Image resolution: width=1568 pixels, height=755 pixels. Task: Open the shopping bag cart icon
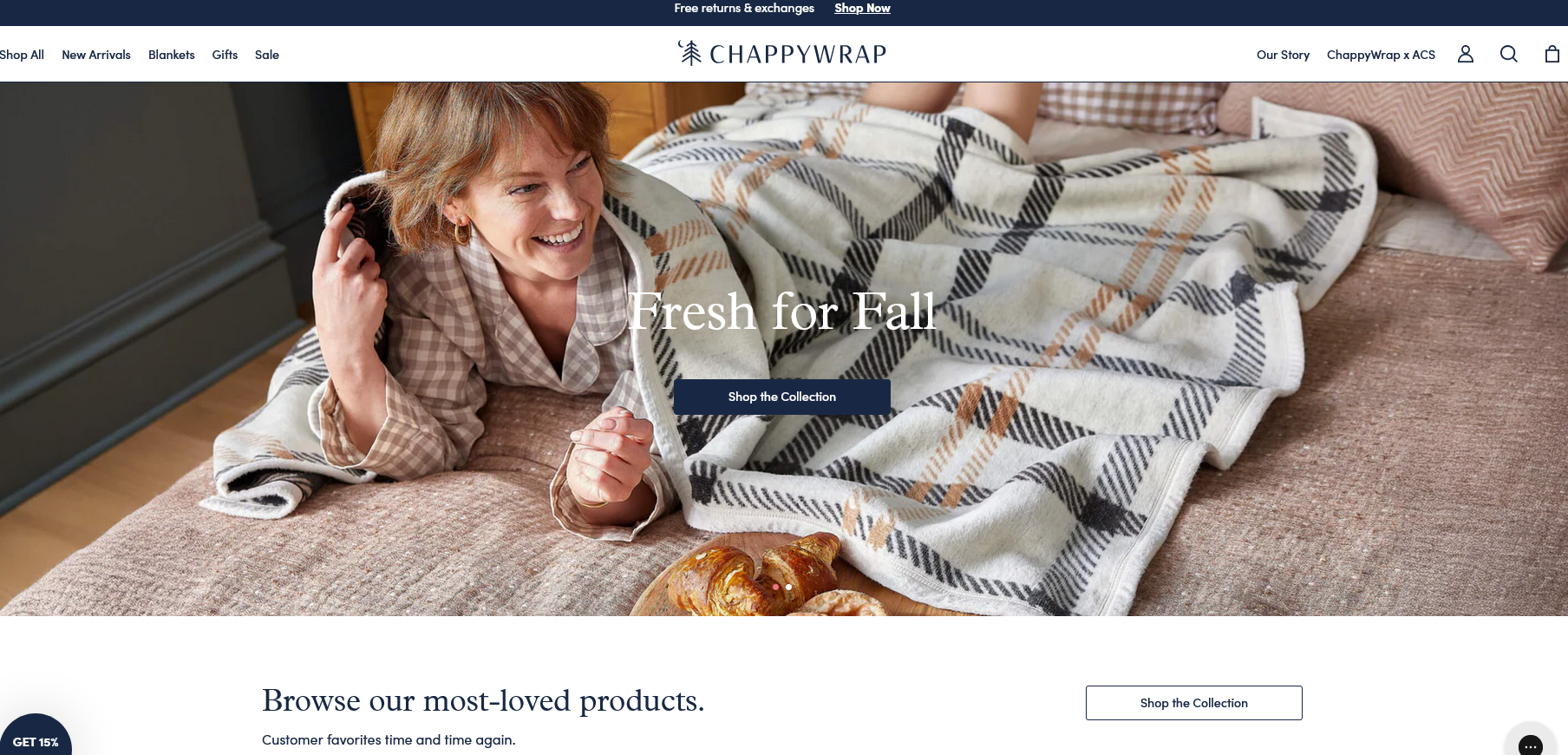(x=1552, y=54)
